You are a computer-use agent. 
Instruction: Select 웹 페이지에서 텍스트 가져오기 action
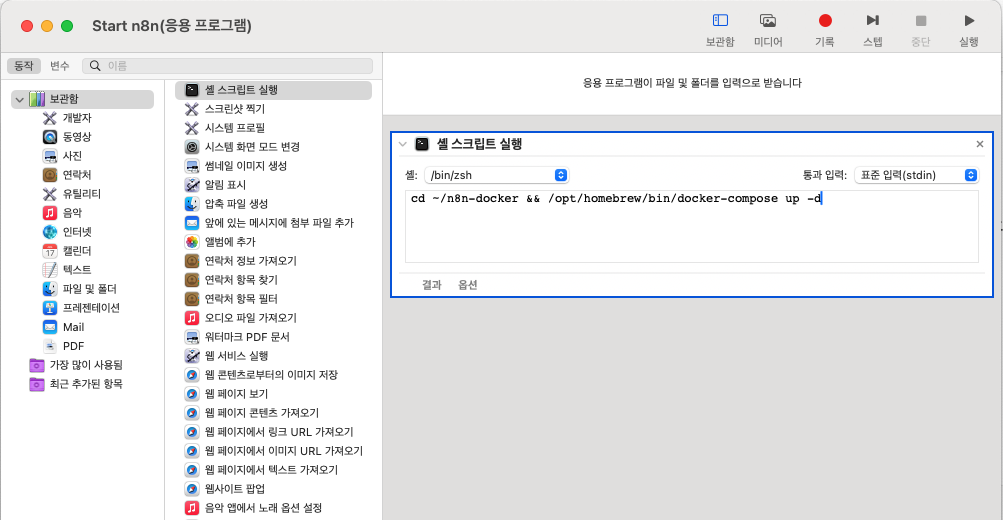pyautogui.click(x=273, y=470)
